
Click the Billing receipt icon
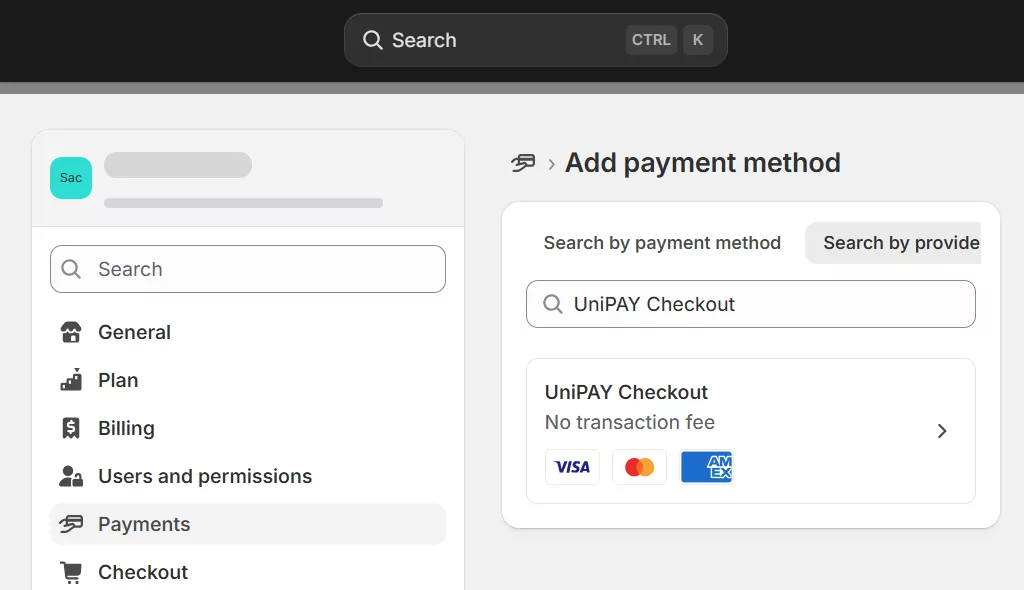(x=71, y=428)
